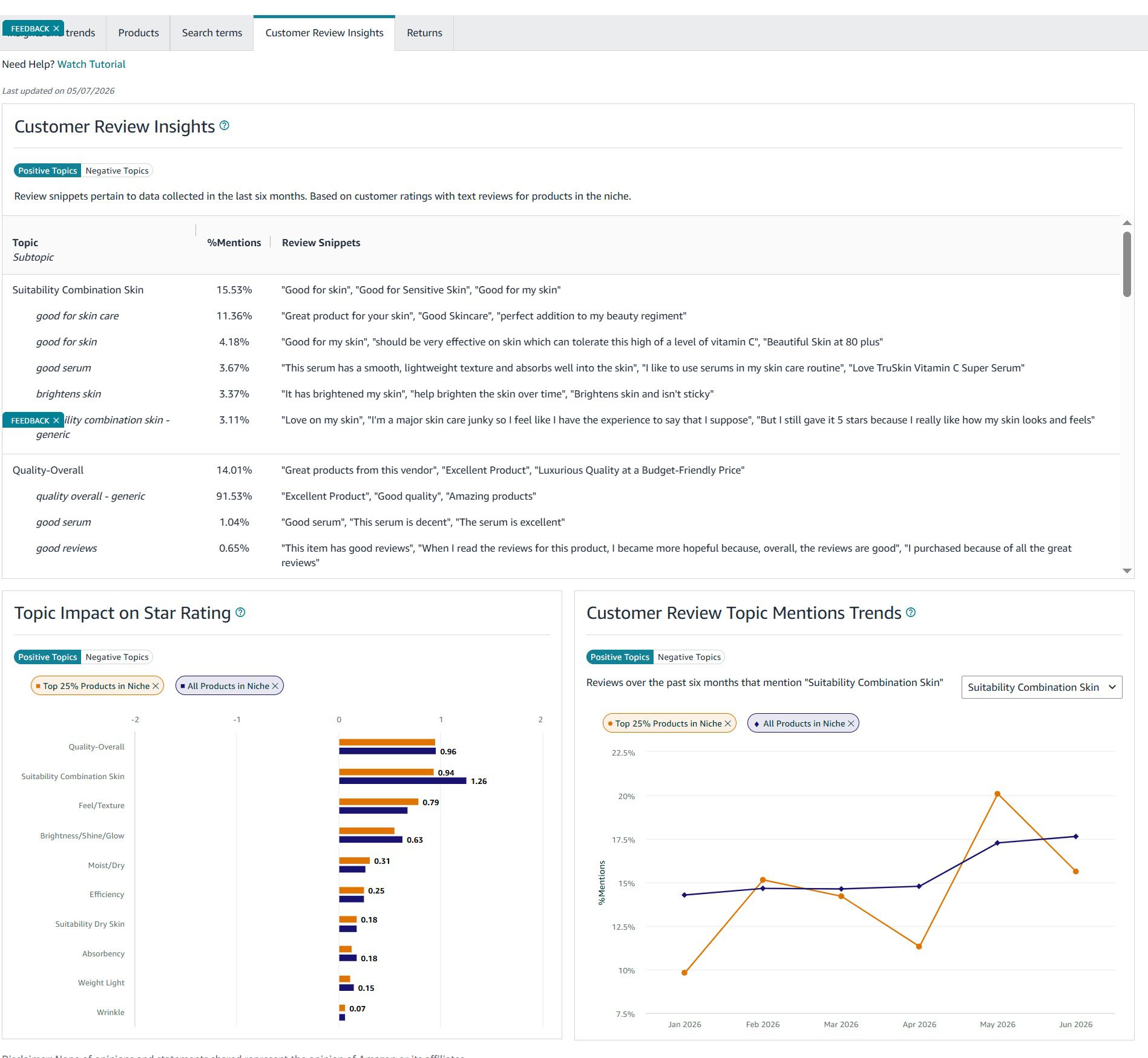Image resolution: width=1148 pixels, height=1058 pixels.
Task: Click the orange Apr 2026 data point
Action: (x=919, y=947)
